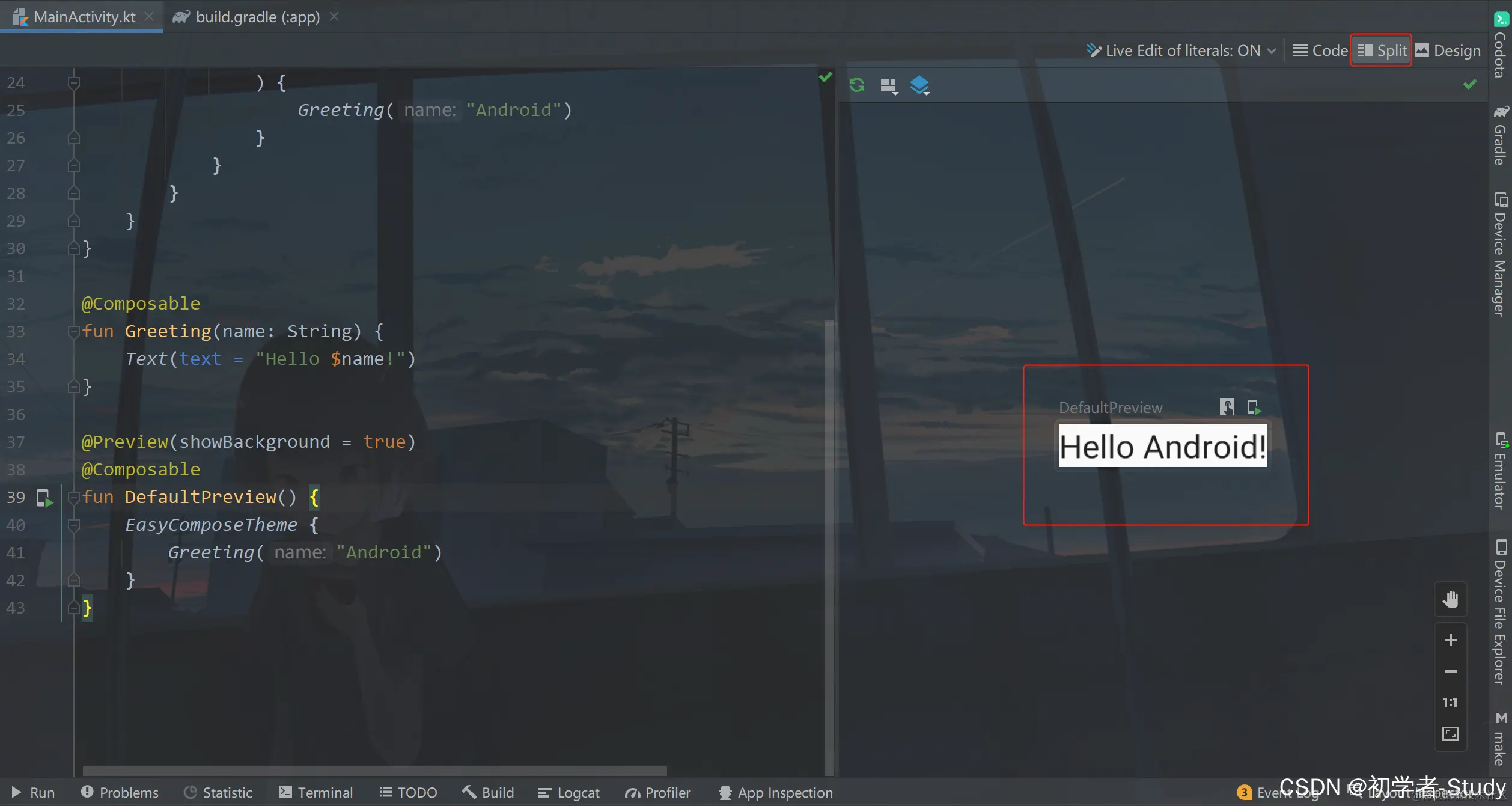Deploy DefaultPreview to device icon
Viewport: 1512px width, 806px height.
(1254, 408)
